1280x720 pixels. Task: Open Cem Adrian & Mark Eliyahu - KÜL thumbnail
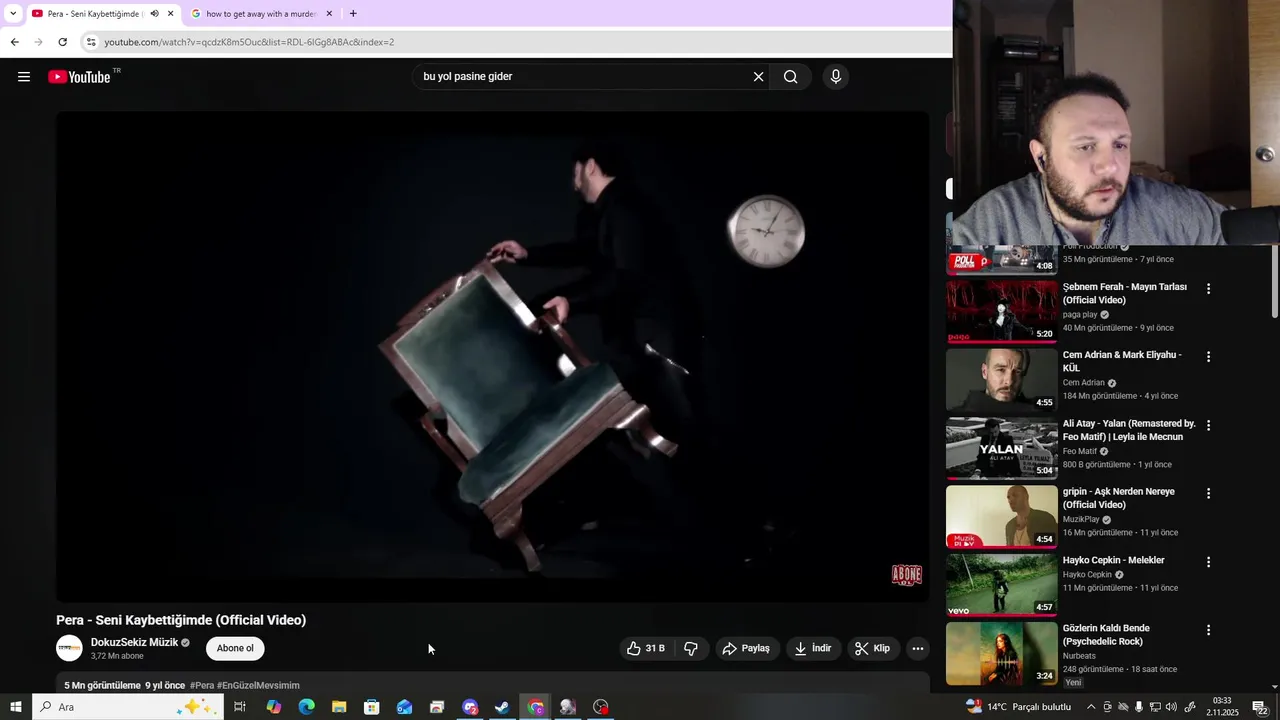[x=1001, y=380]
